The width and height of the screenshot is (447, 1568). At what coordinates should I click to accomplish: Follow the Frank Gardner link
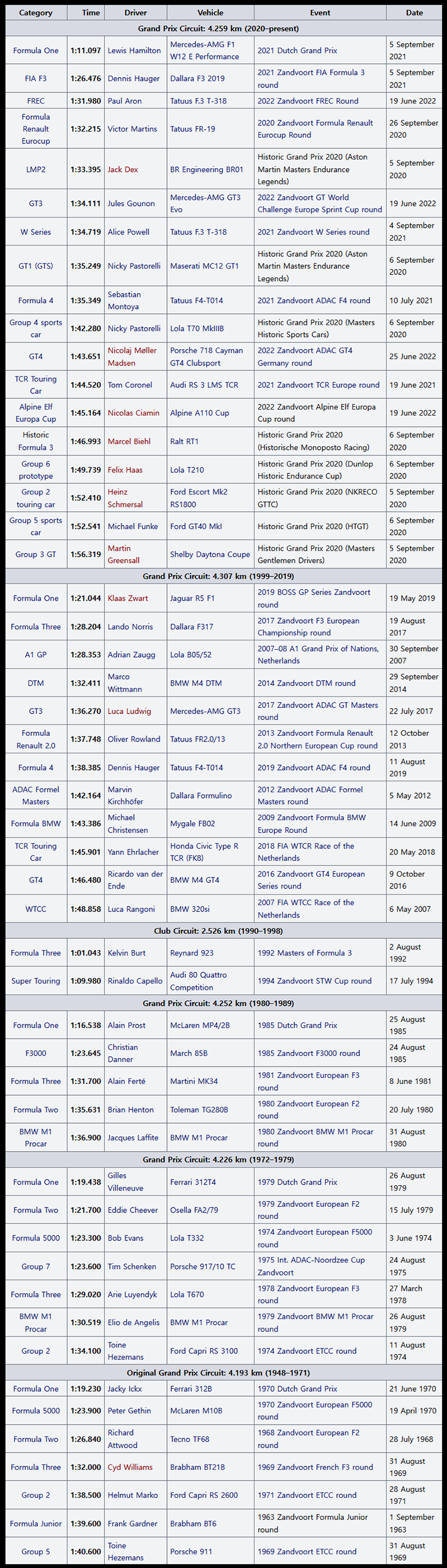[132, 1525]
